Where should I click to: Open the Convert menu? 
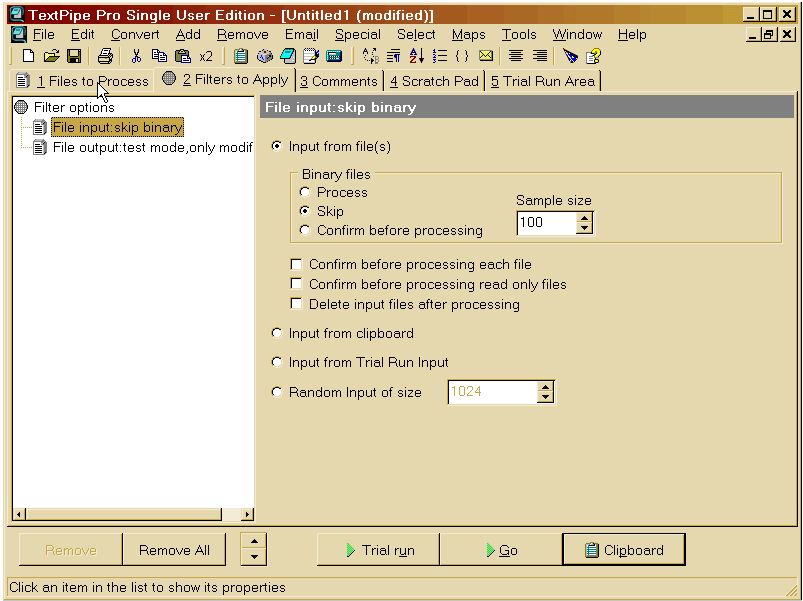pos(134,34)
